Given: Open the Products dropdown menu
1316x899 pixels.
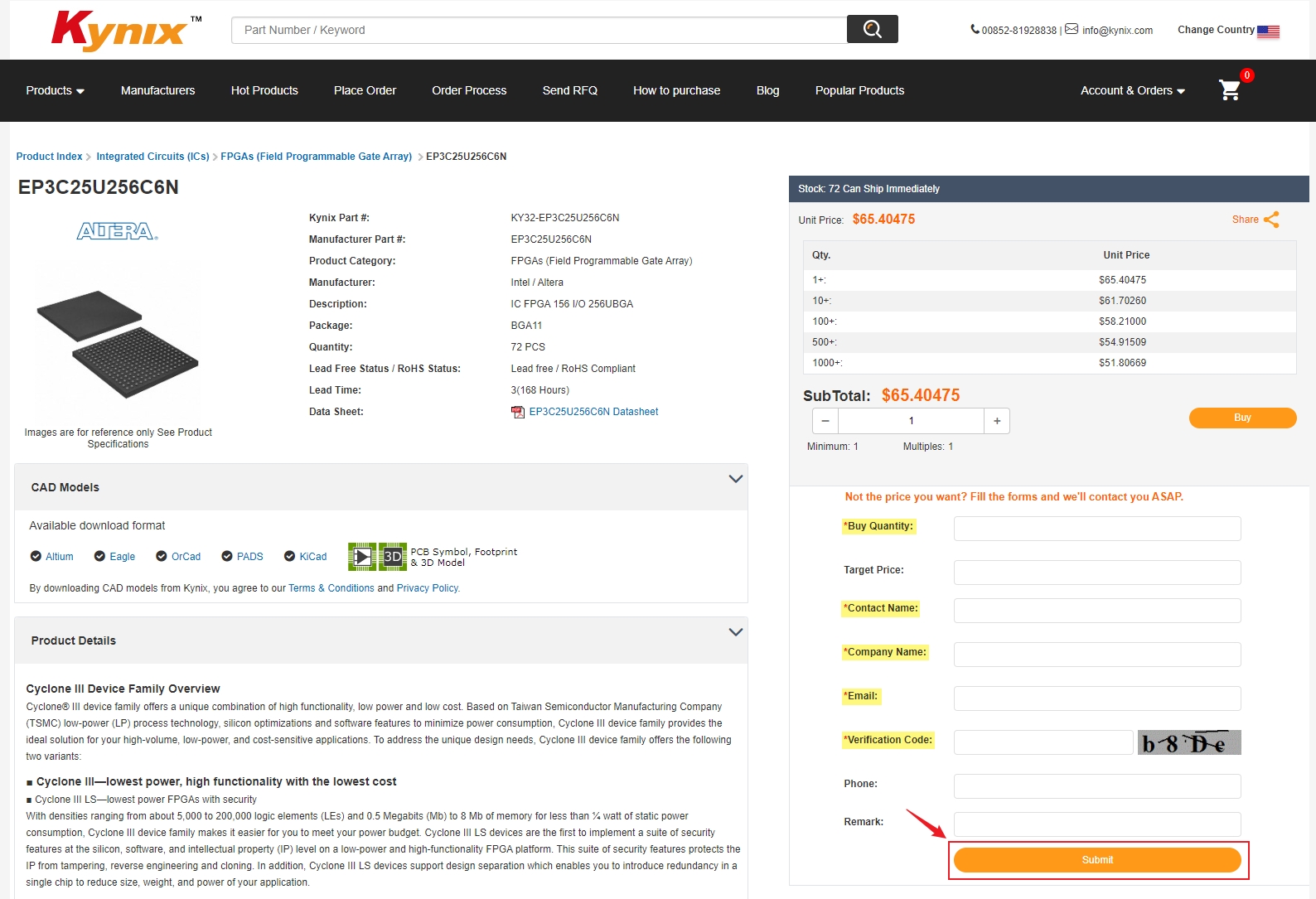Looking at the screenshot, I should (x=55, y=90).
